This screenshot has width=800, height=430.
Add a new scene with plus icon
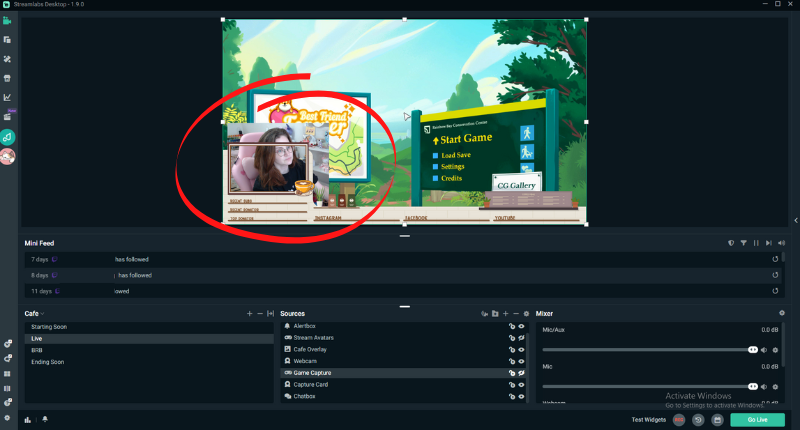[249, 313]
